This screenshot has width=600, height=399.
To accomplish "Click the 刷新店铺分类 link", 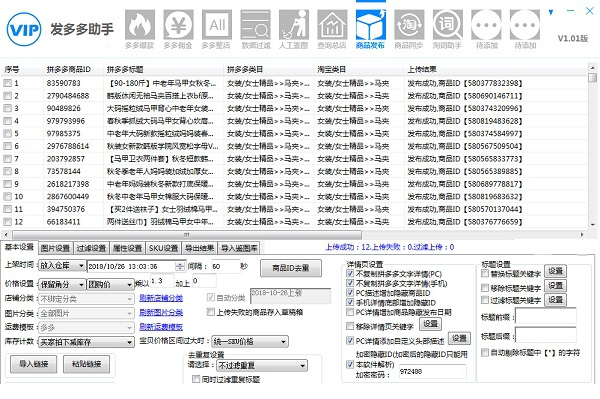I will tap(161, 298).
